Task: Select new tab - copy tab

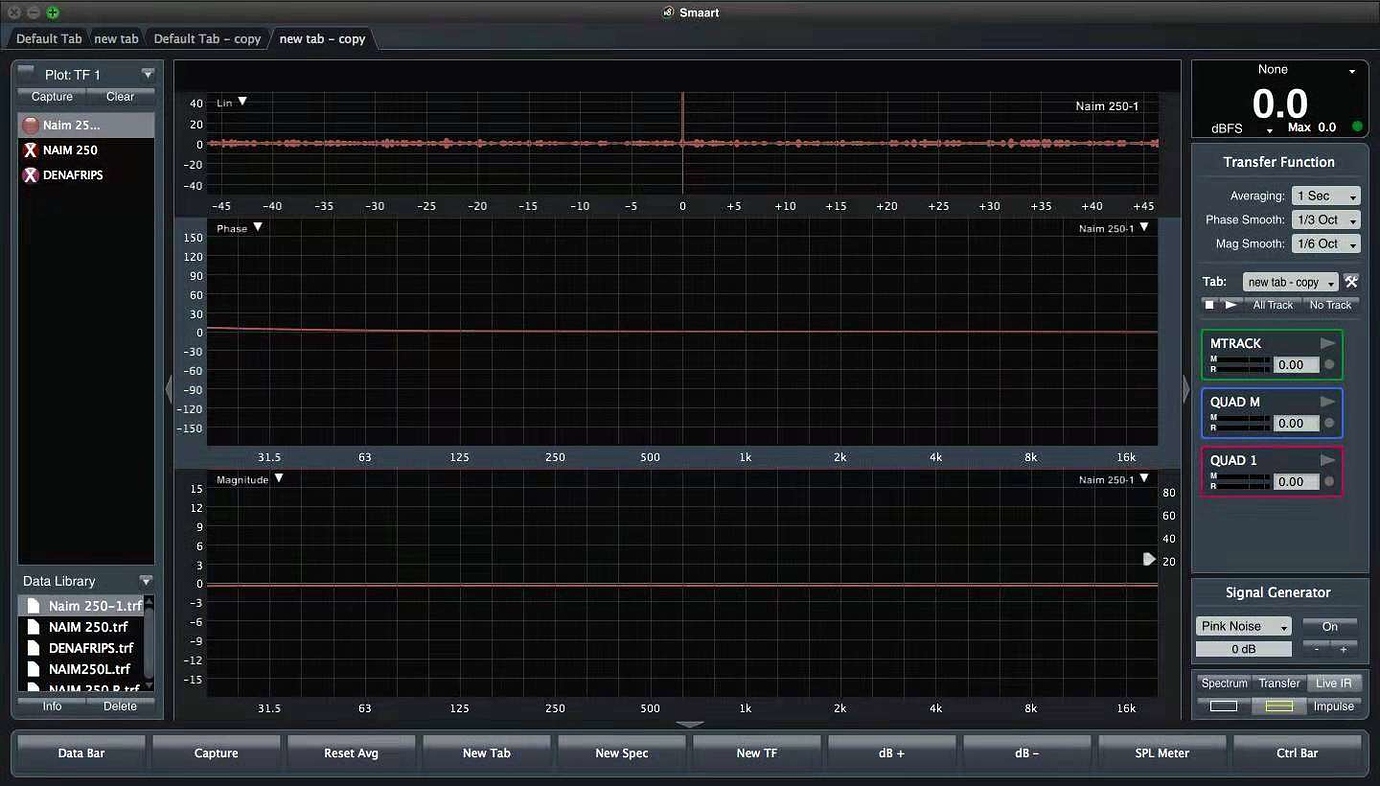Action: click(x=322, y=39)
